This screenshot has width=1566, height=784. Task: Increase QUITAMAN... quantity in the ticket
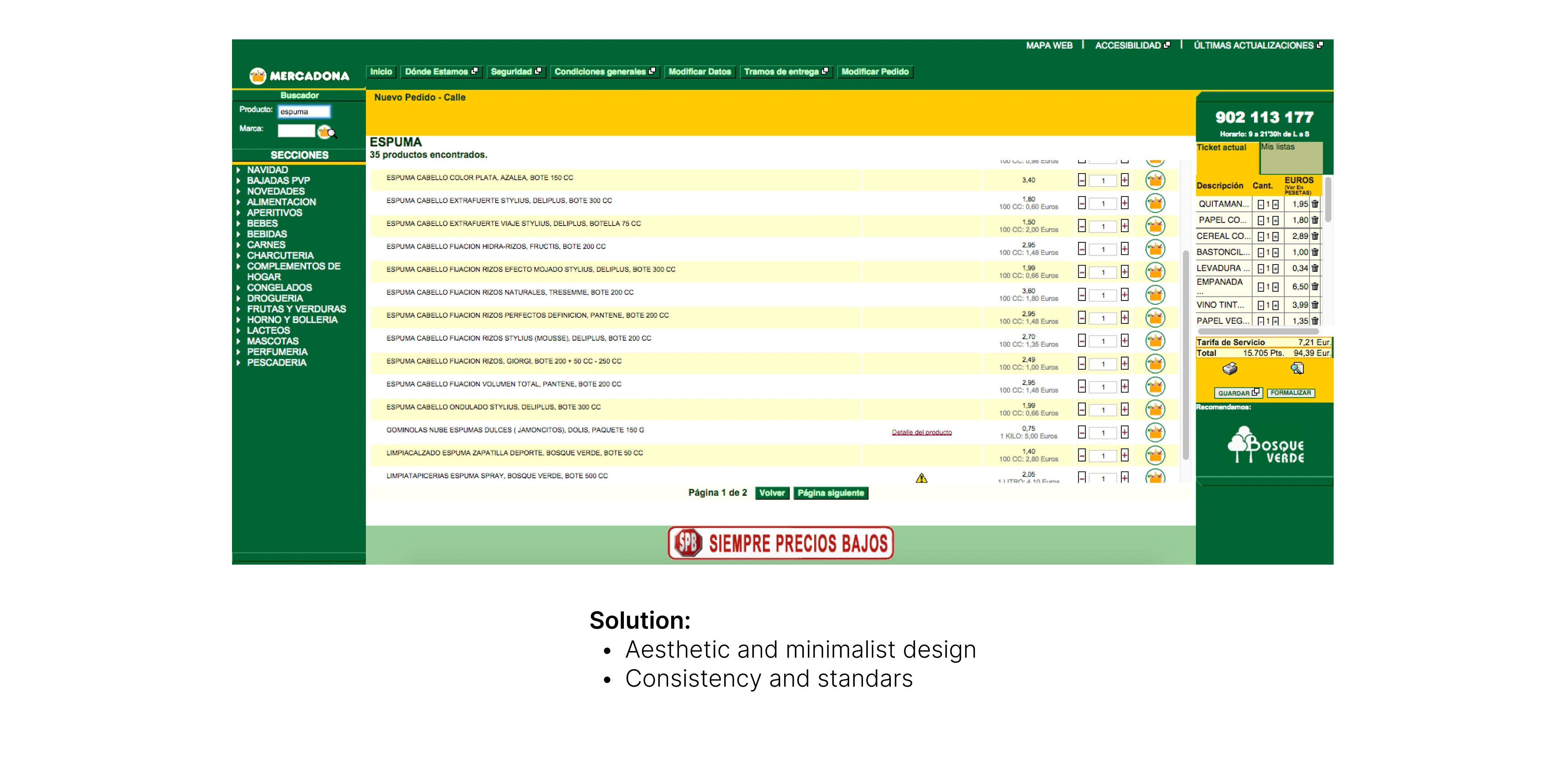pos(1275,204)
